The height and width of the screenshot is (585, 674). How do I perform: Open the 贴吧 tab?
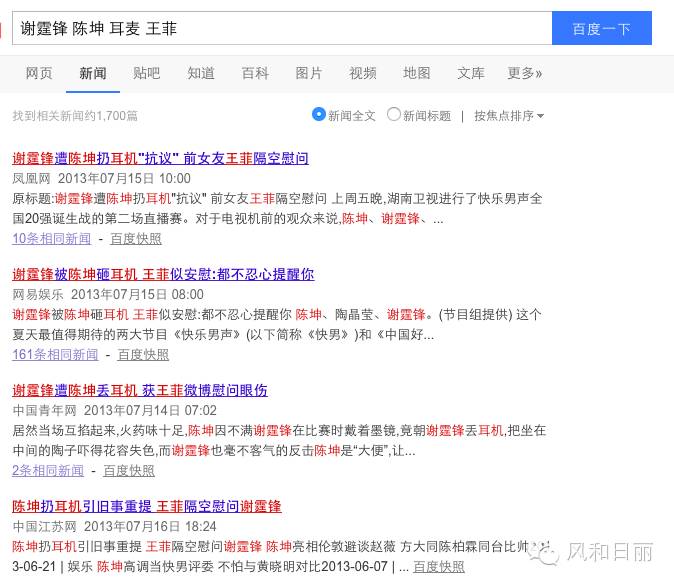pyautogui.click(x=147, y=74)
